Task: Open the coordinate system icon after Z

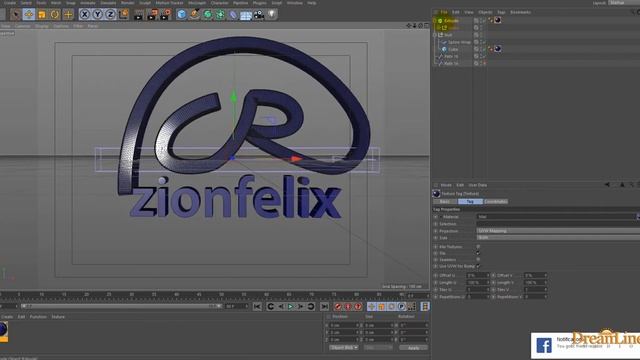Action: (x=124, y=14)
